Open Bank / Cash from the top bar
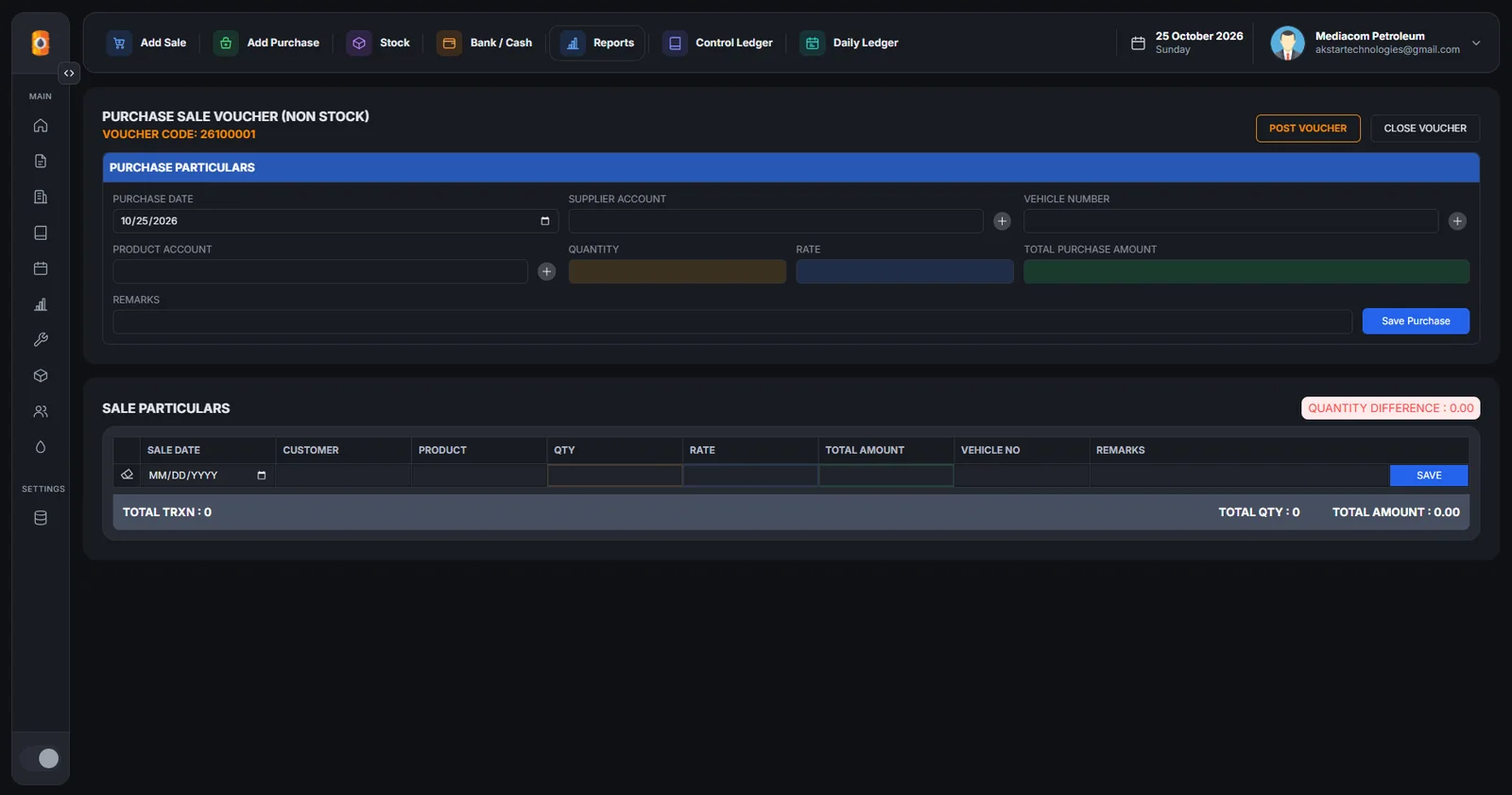This screenshot has height=795, width=1512. [x=486, y=43]
